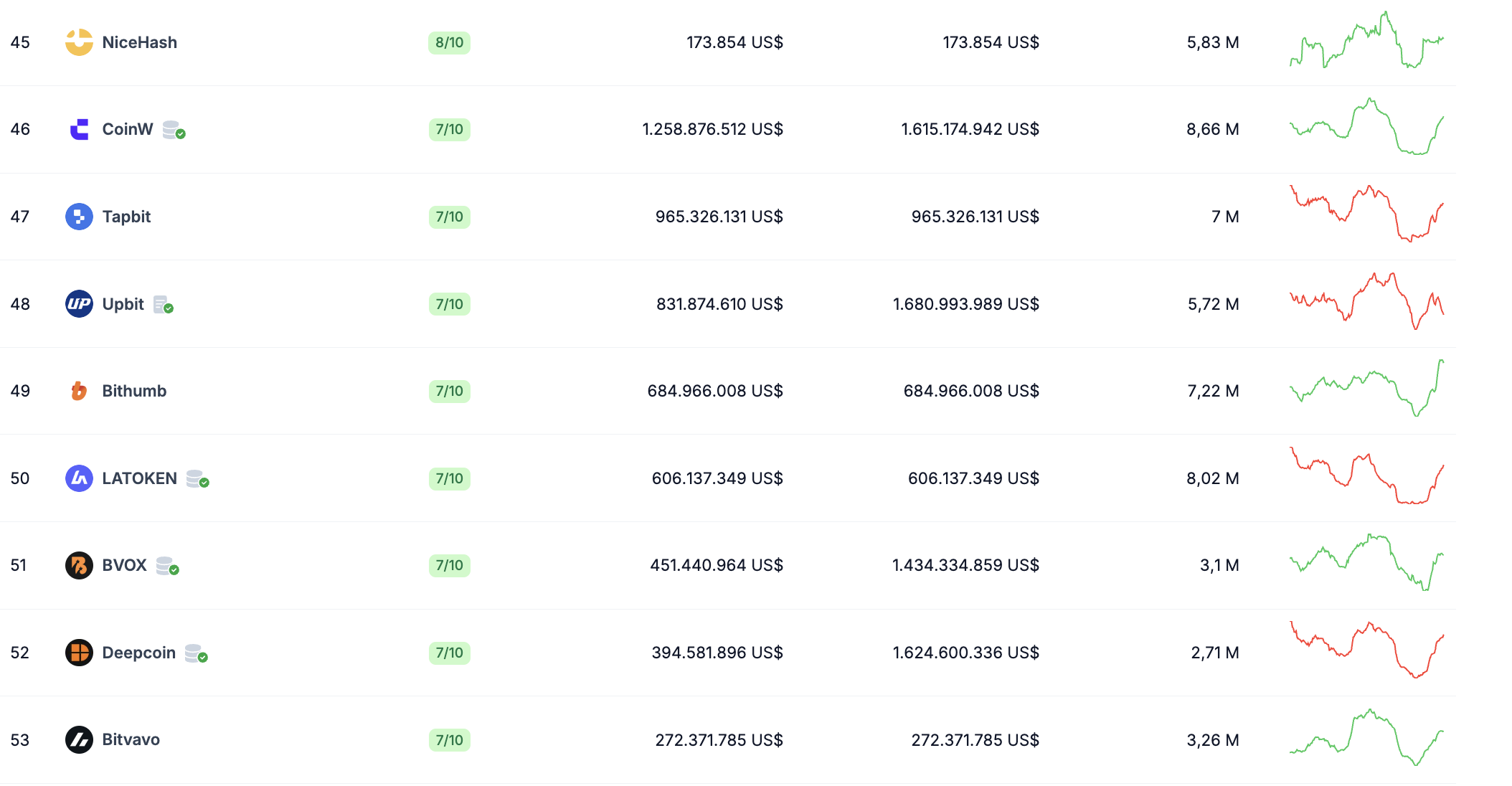Click the BVOX exchange logo
This screenshot has width=1512, height=786.
point(79,565)
